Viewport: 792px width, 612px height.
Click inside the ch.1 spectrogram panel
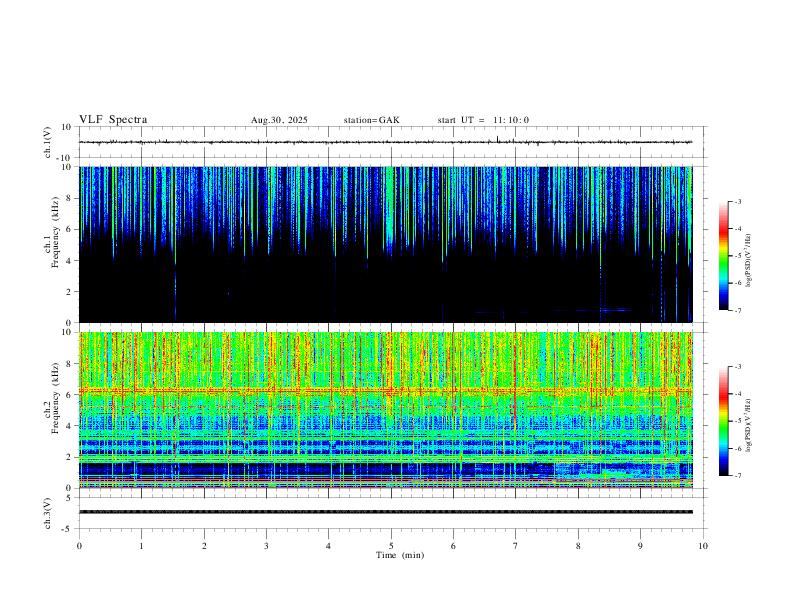pyautogui.click(x=385, y=244)
